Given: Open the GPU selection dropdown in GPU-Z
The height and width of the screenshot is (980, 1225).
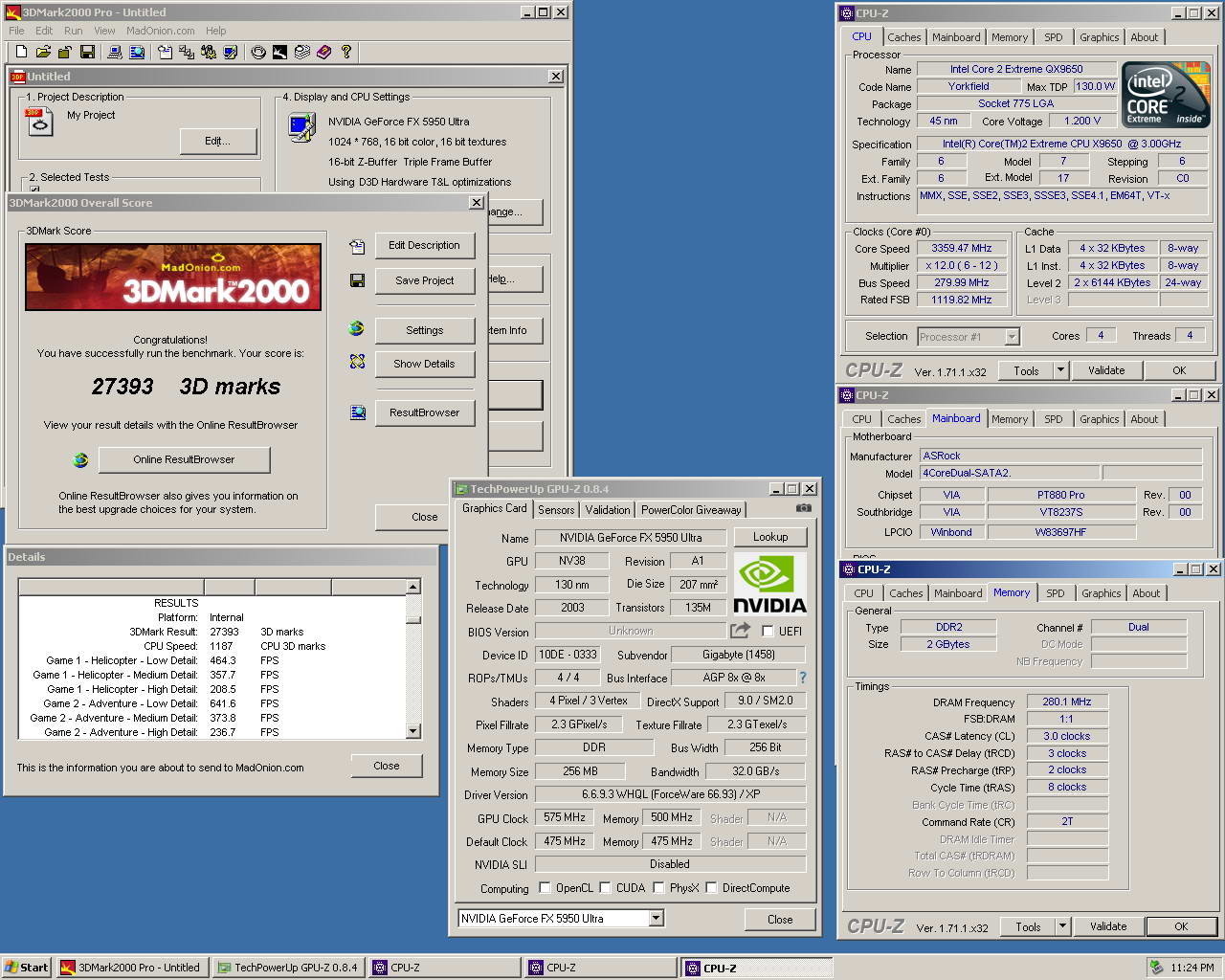Looking at the screenshot, I should click(656, 919).
